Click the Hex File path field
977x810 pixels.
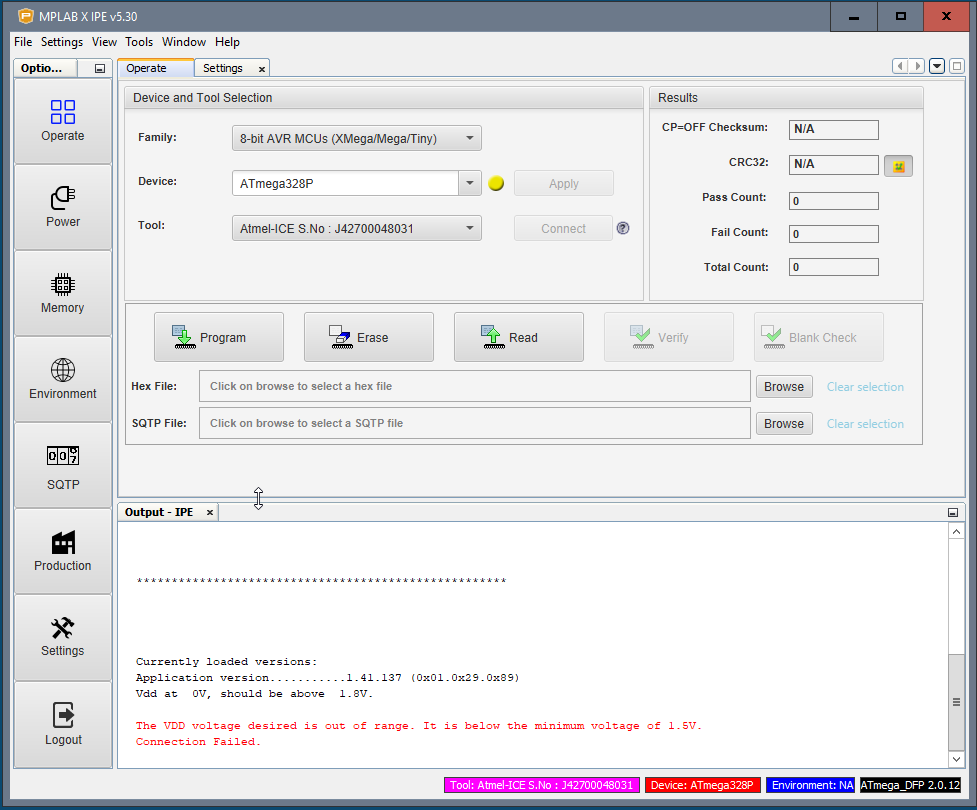(x=475, y=386)
